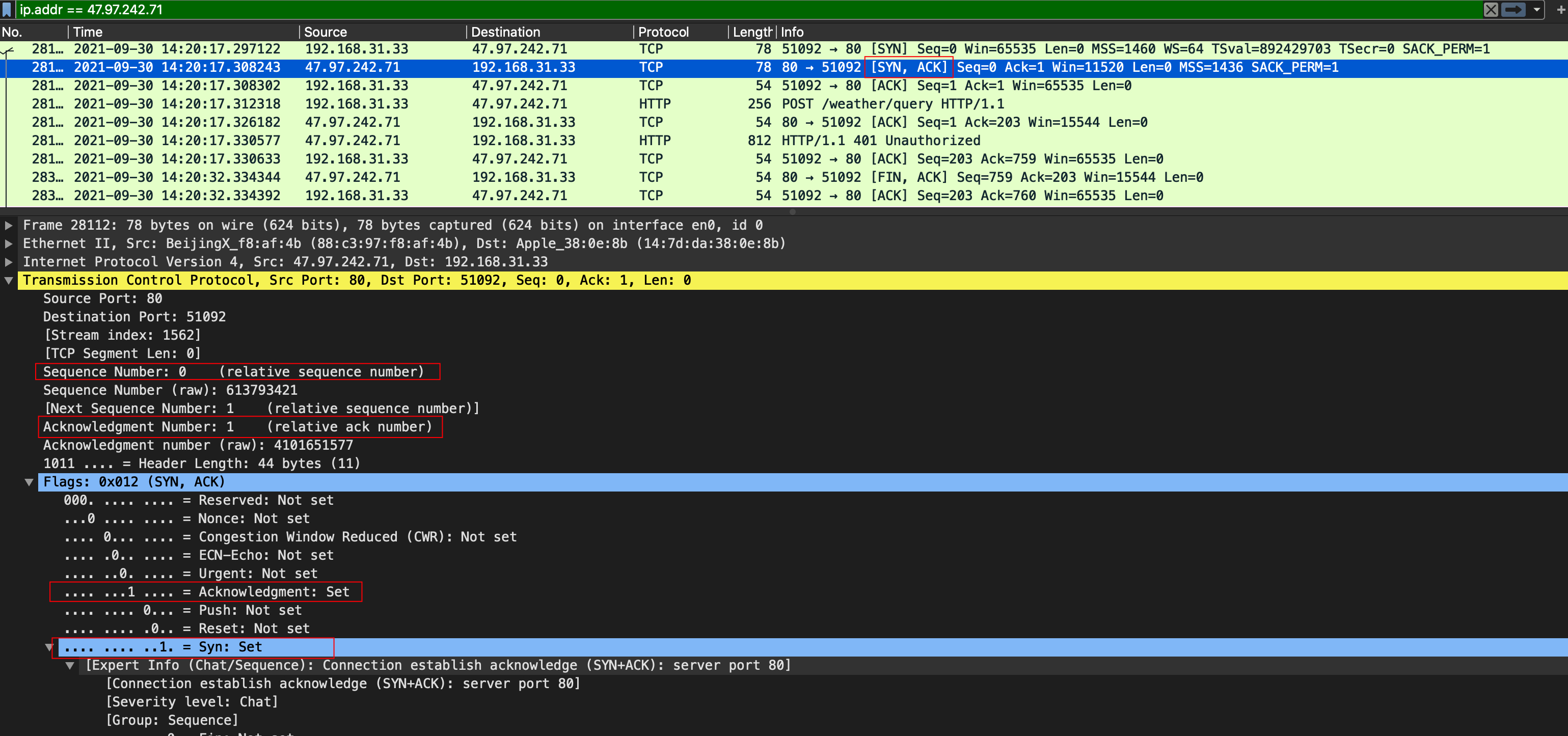Select the ACK packet with Seq=1 Ack=1 Win=65535

pyautogui.click(x=784, y=86)
